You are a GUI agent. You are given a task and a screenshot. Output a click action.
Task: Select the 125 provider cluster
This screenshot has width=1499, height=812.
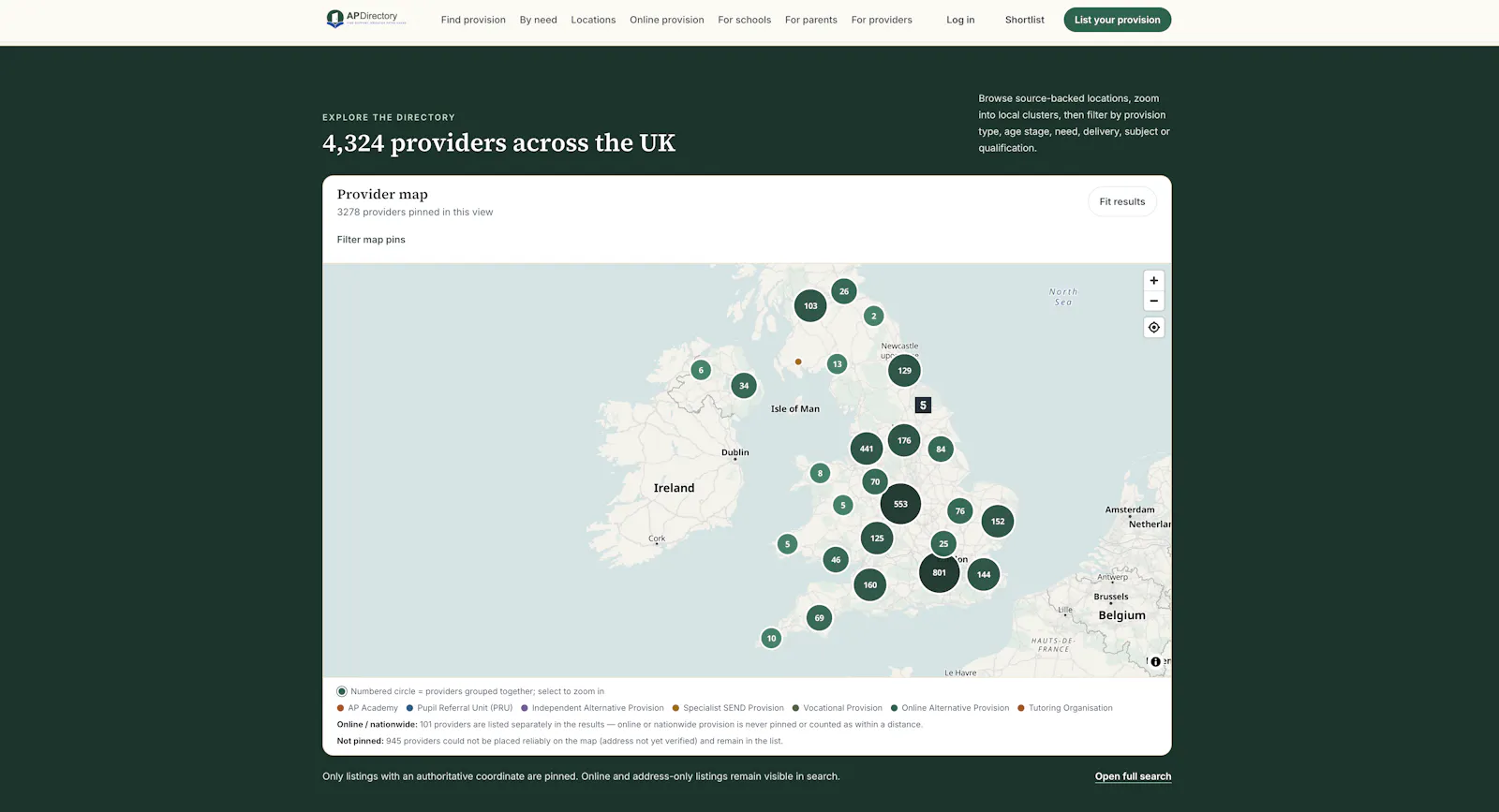coord(877,538)
